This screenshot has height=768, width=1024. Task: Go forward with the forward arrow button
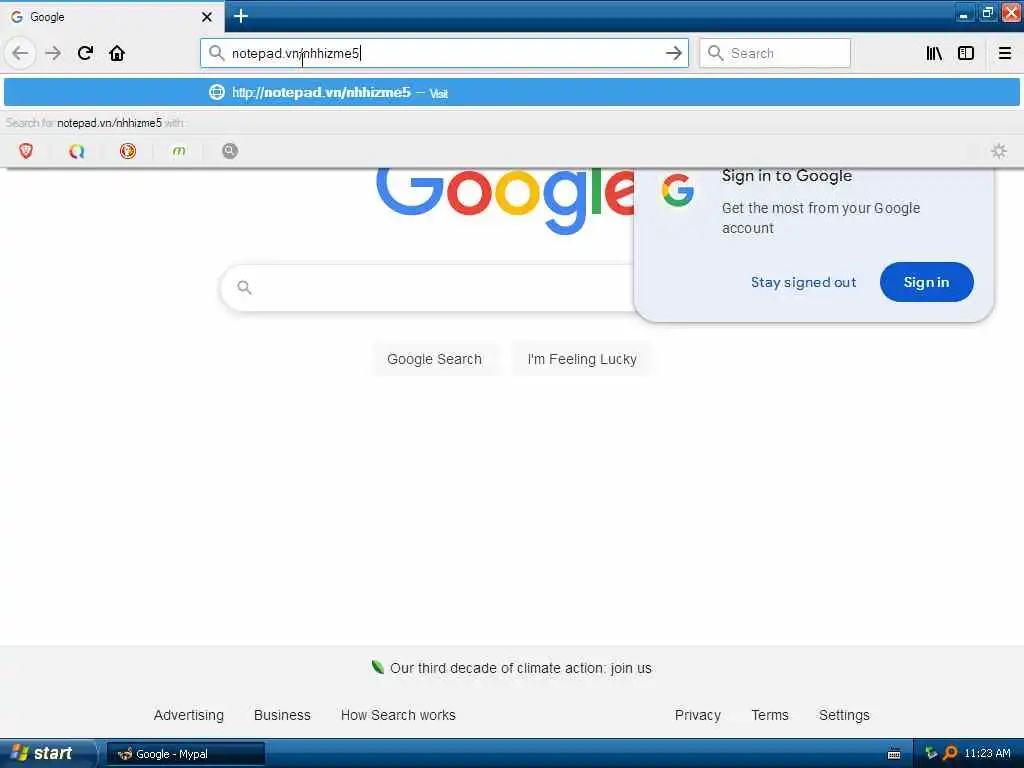pyautogui.click(x=53, y=53)
